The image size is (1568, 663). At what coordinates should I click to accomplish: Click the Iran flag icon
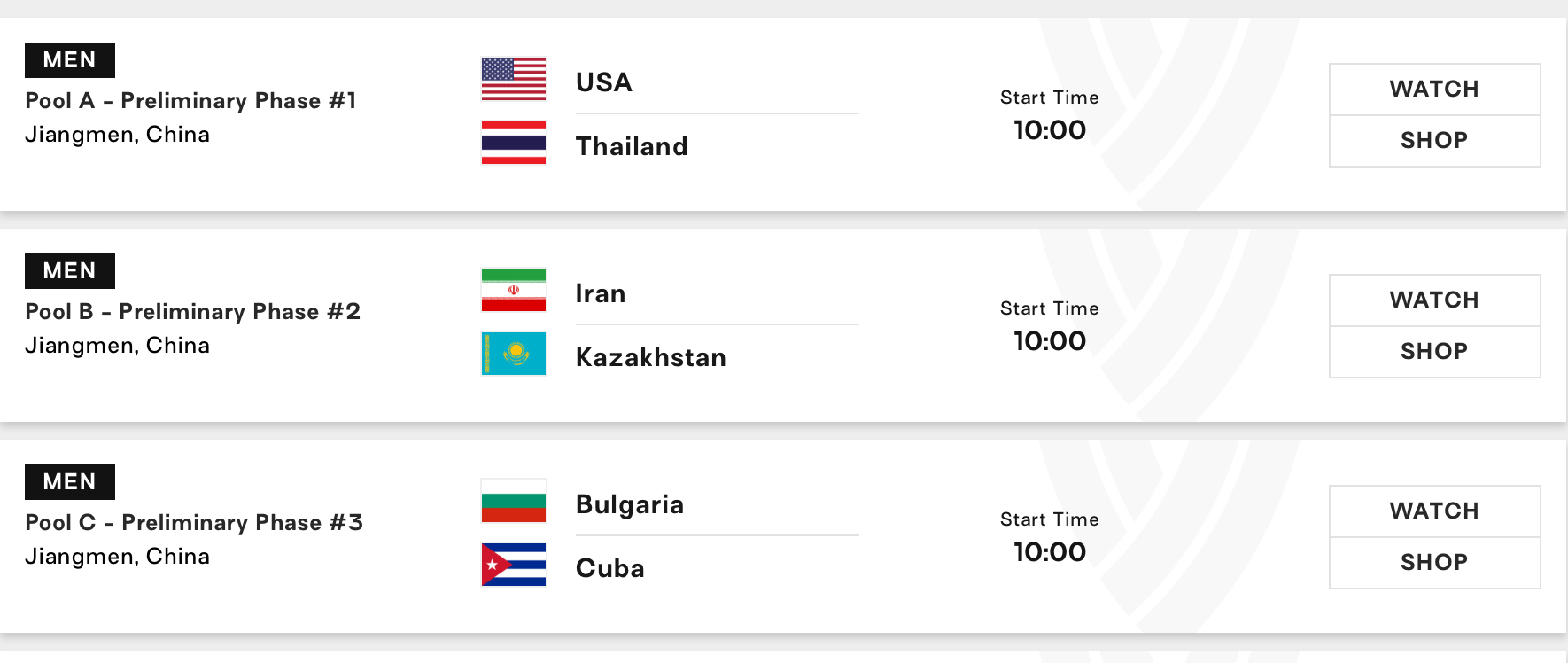[514, 290]
